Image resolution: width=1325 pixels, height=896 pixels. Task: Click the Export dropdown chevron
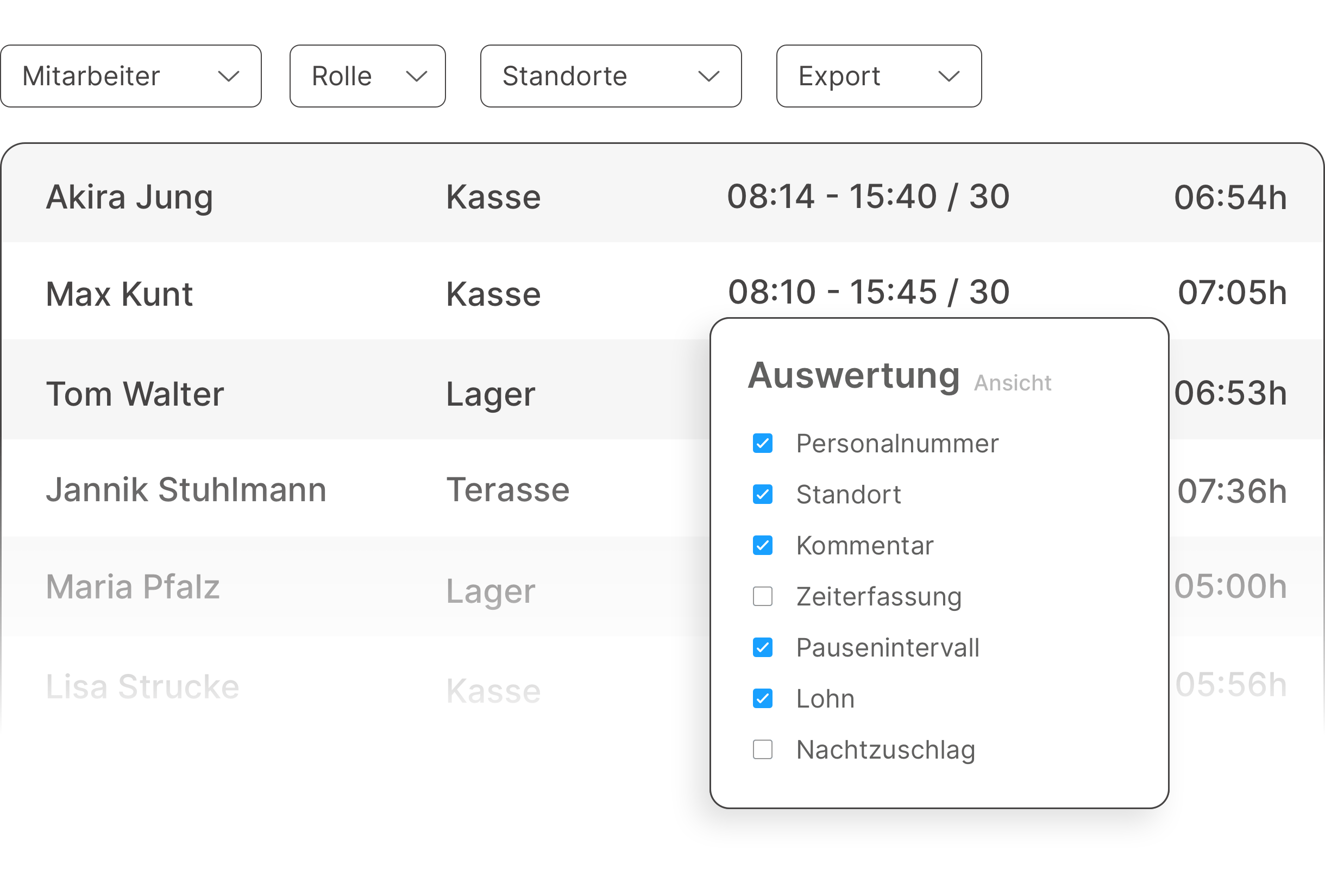point(948,77)
